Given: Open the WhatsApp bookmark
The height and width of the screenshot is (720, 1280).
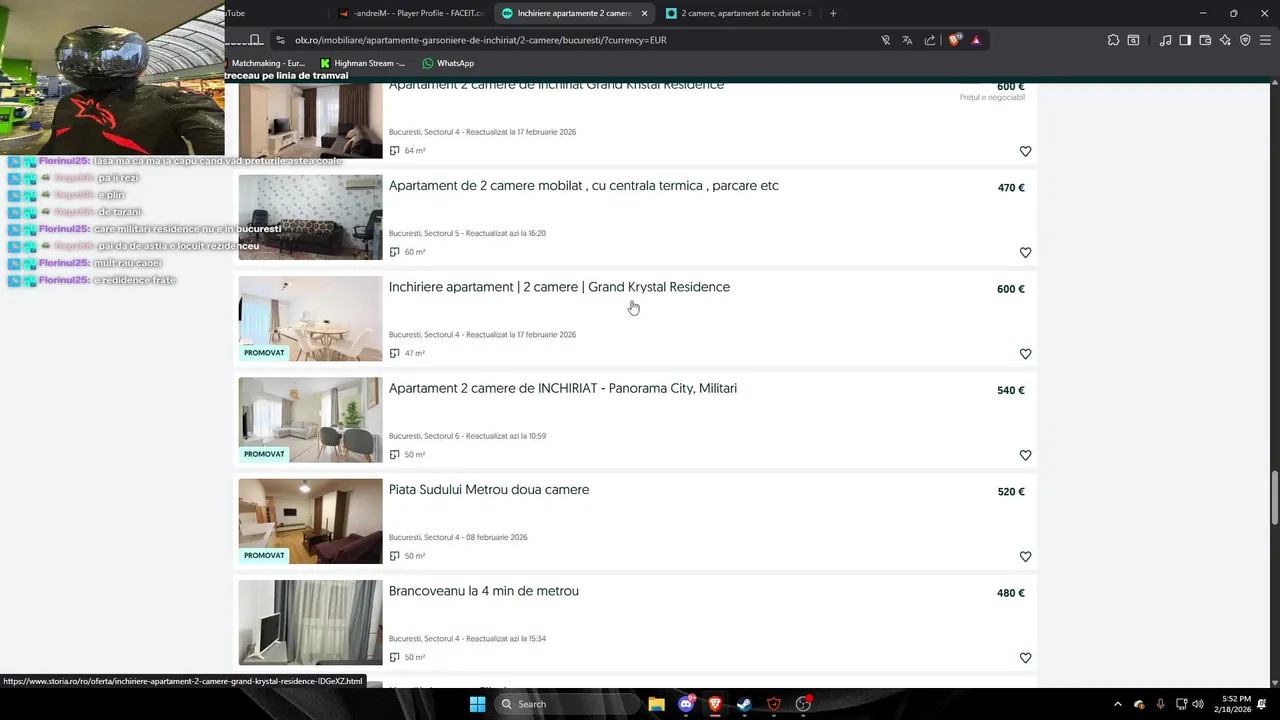Looking at the screenshot, I should tap(447, 63).
